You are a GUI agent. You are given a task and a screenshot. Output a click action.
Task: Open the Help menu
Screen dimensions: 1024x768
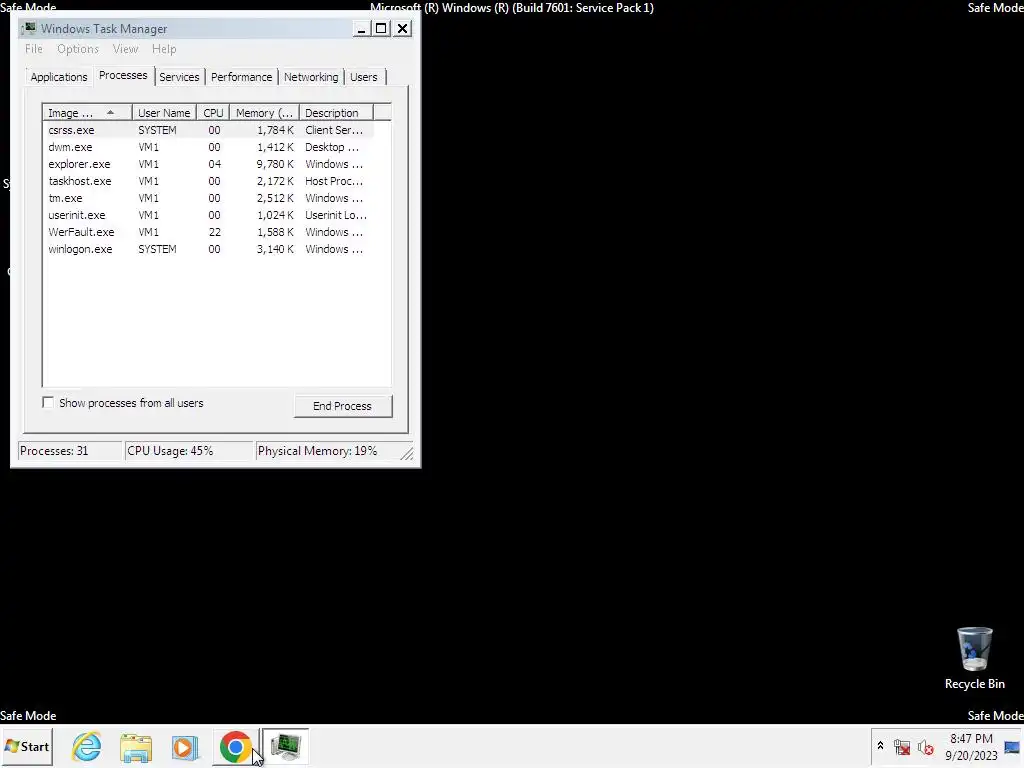(164, 49)
